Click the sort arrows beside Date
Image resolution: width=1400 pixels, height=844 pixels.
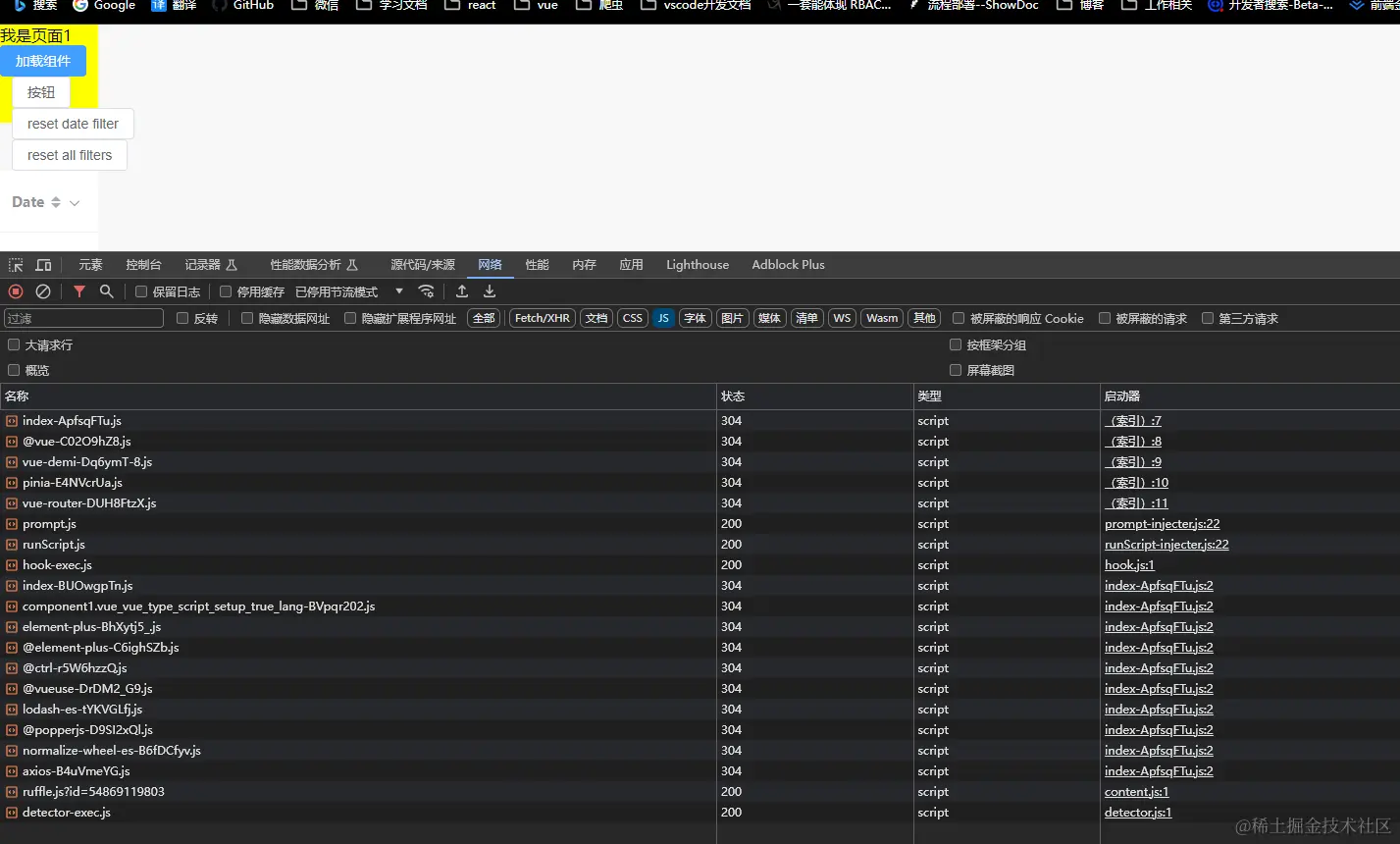coord(56,202)
